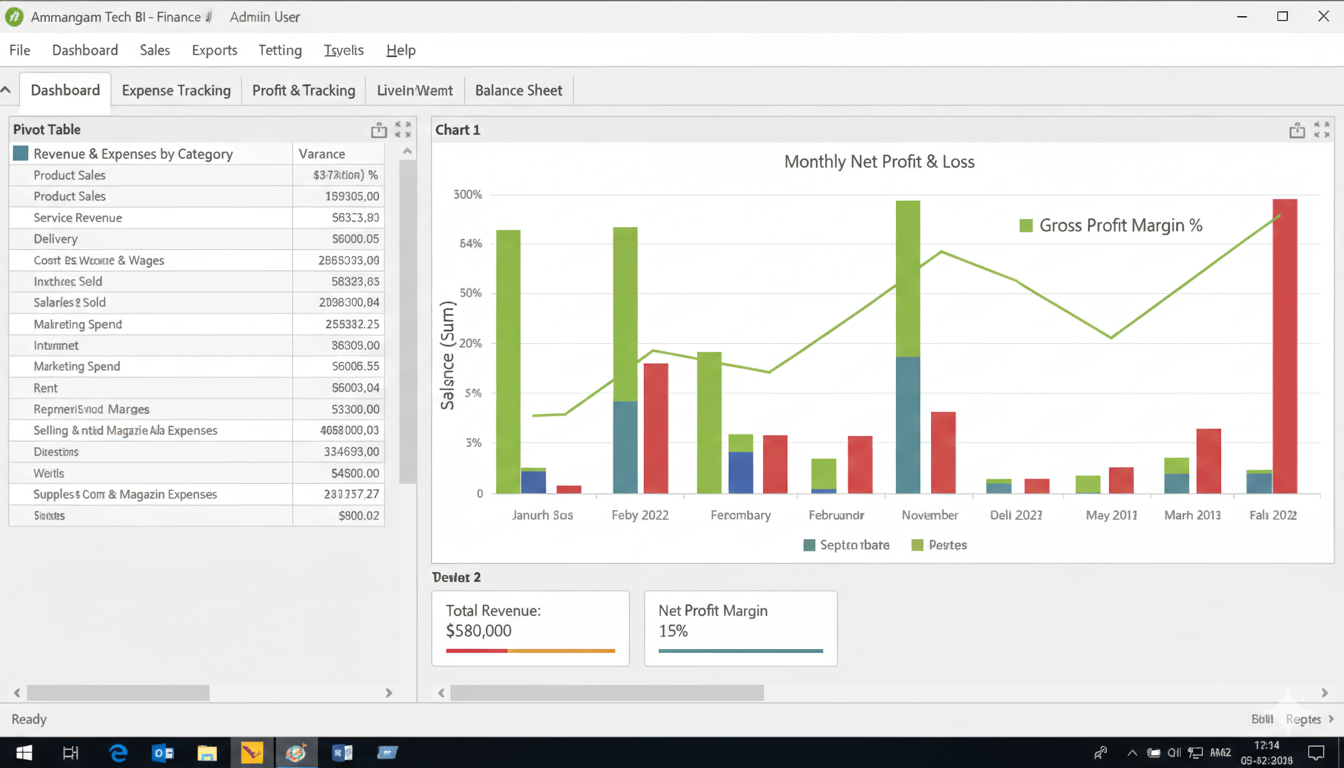Viewport: 1344px width, 768px height.
Task: Export Chart 1 using share icon
Action: [1296, 130]
